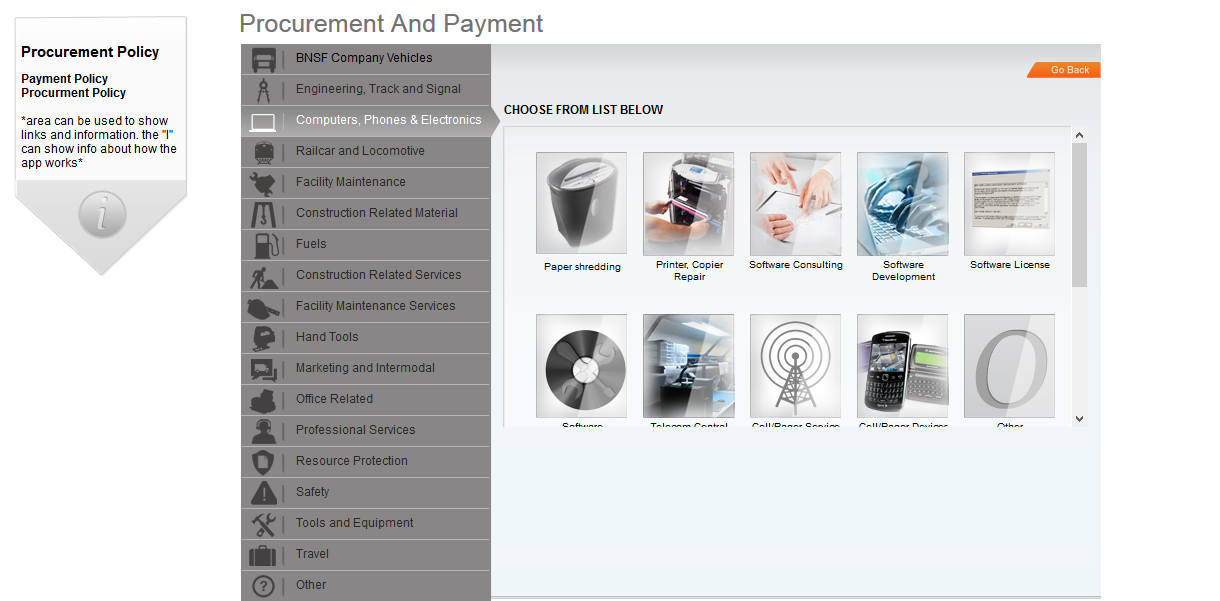
Task: Click the Construction Related Material crane icon
Action: coord(263,214)
